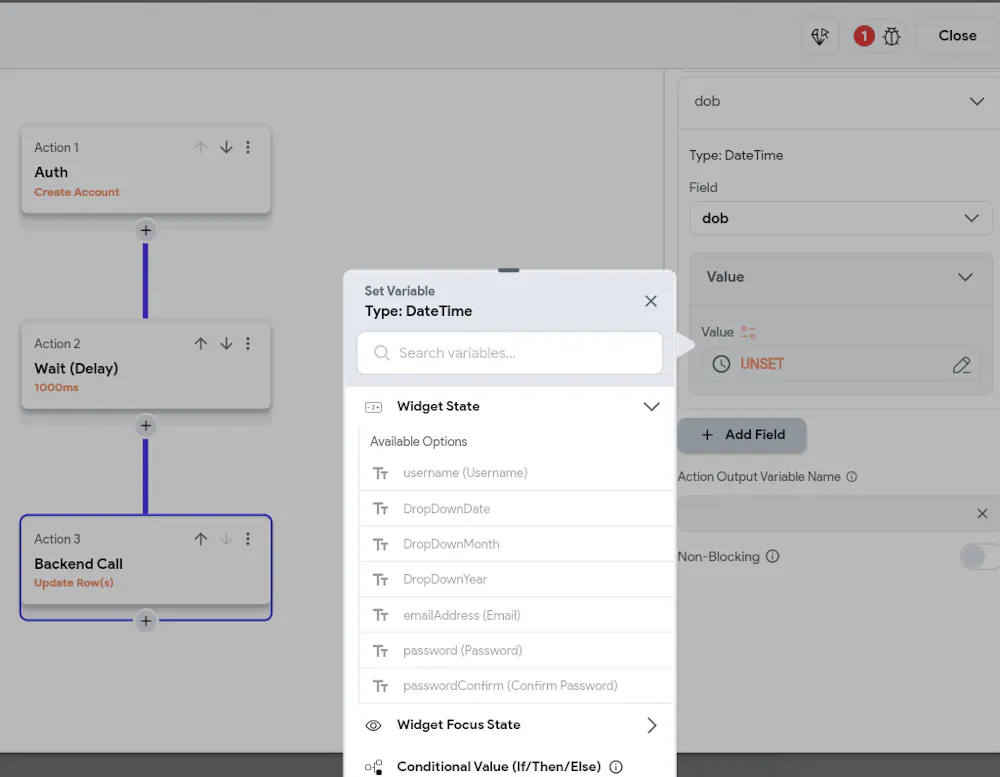Click the variable settings icon beside Value label

point(748,332)
